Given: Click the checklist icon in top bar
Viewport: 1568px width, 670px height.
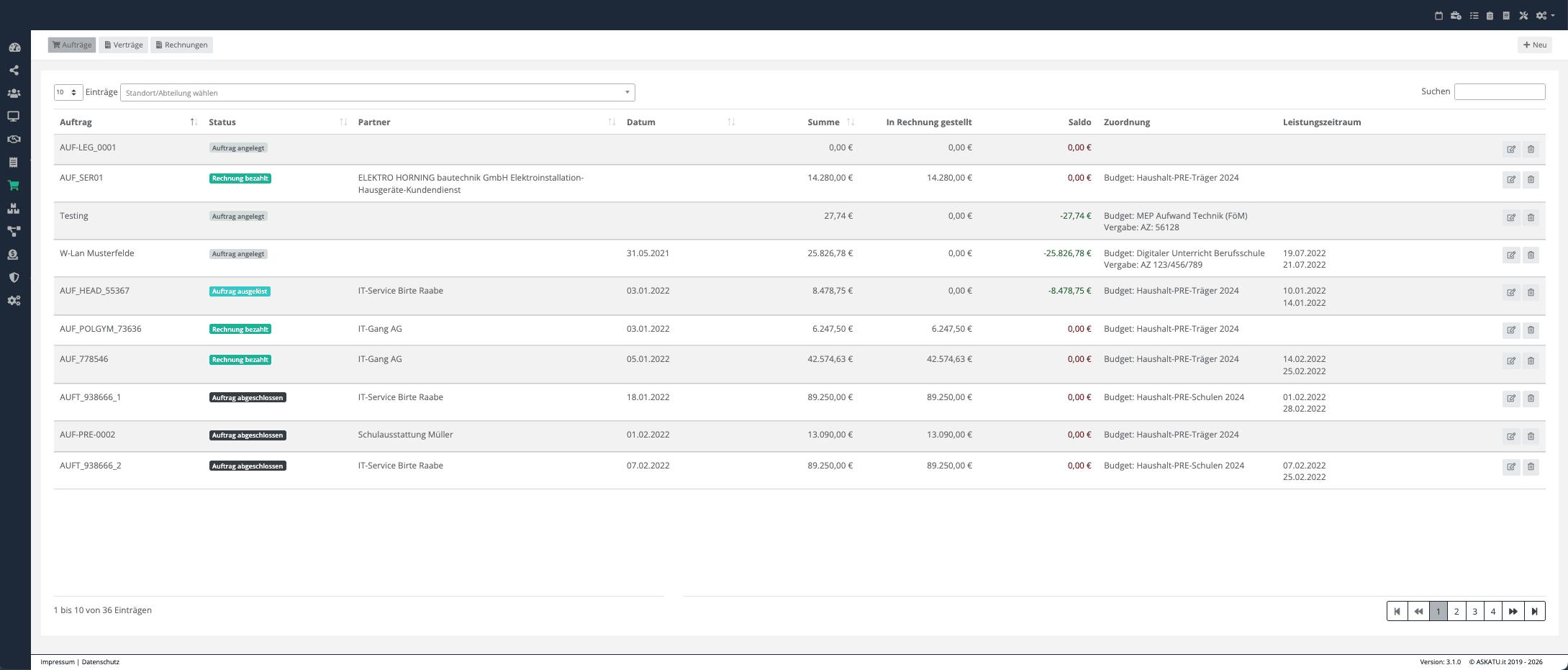Looking at the screenshot, I should click(x=1474, y=15).
